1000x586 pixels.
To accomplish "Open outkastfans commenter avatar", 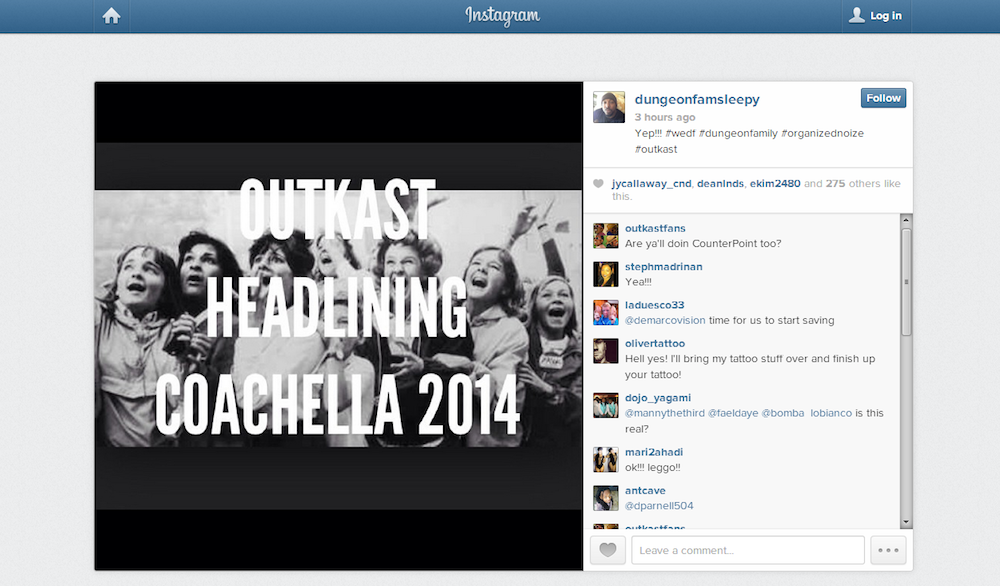I will point(606,236).
